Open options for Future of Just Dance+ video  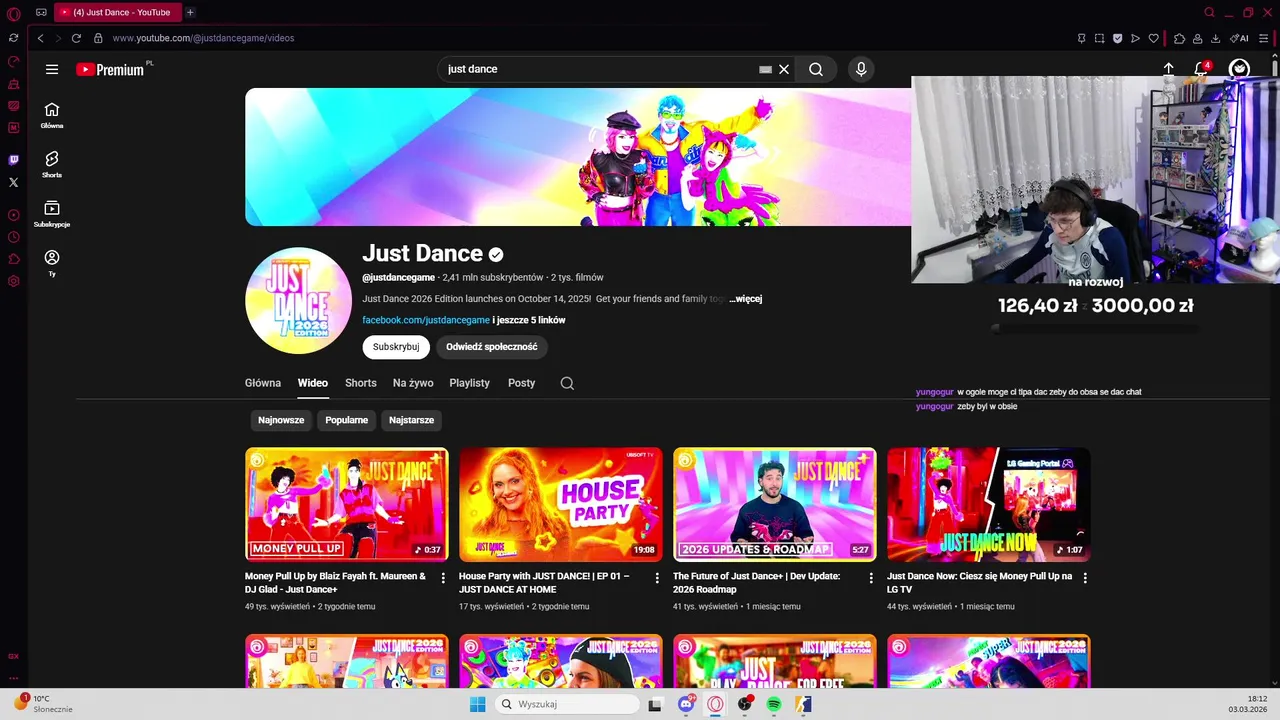[x=871, y=578]
